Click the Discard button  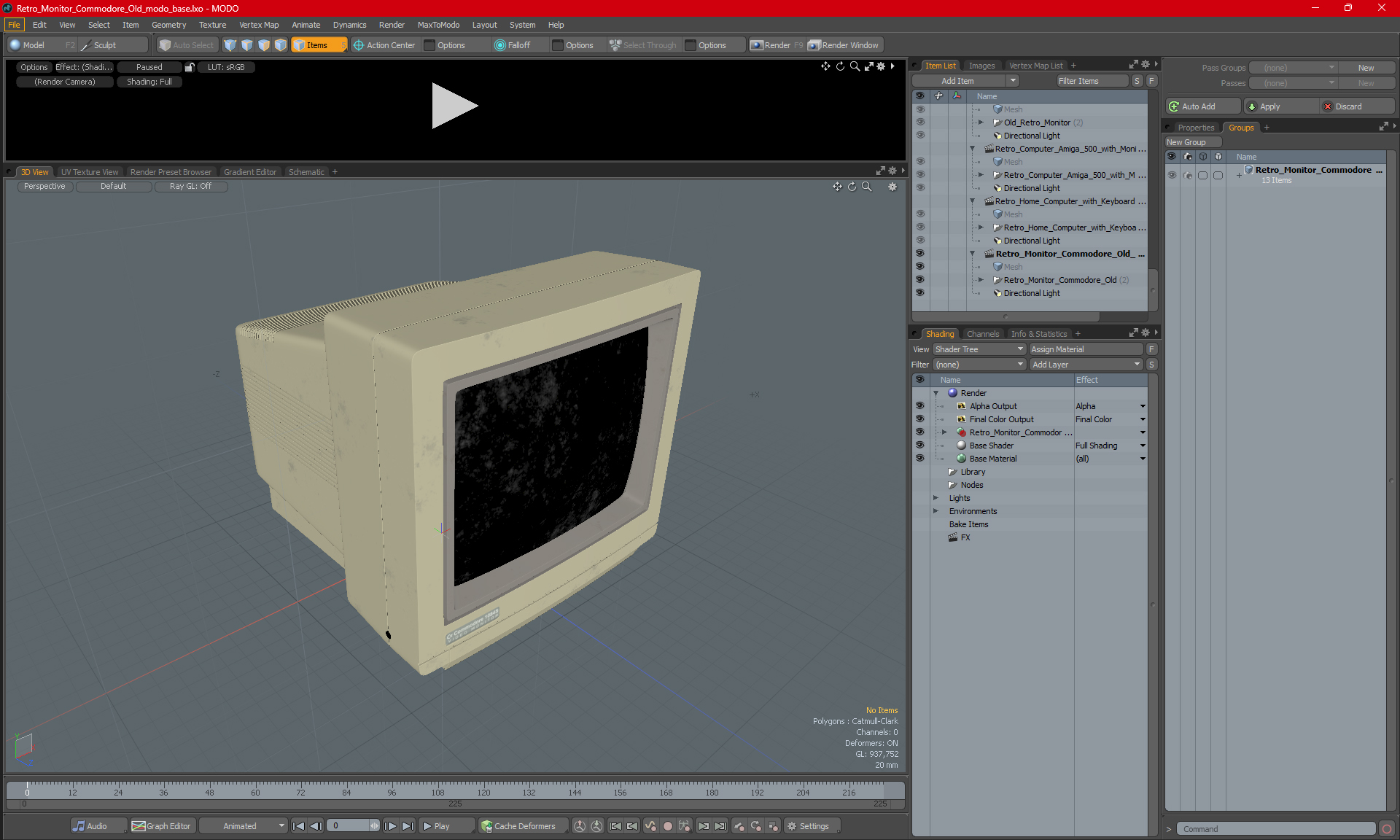point(1357,106)
